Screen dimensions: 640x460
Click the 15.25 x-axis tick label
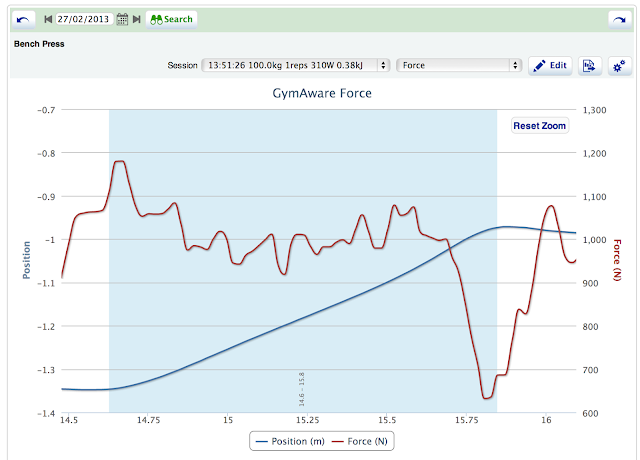[307, 420]
